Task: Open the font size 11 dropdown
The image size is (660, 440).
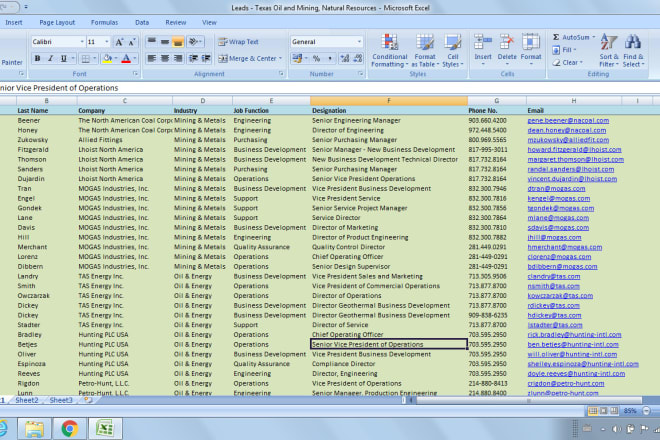Action: (x=106, y=42)
